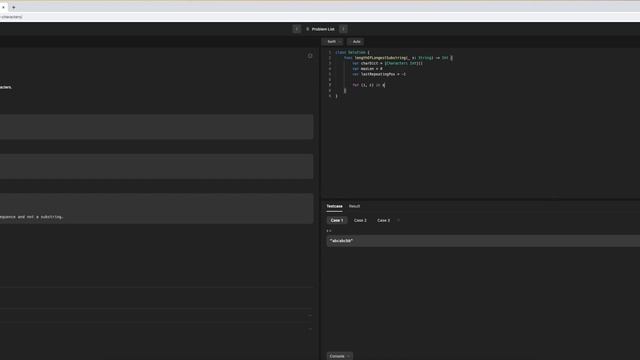Go to the previous problem arrow
This screenshot has width=640, height=360.
[297, 29]
